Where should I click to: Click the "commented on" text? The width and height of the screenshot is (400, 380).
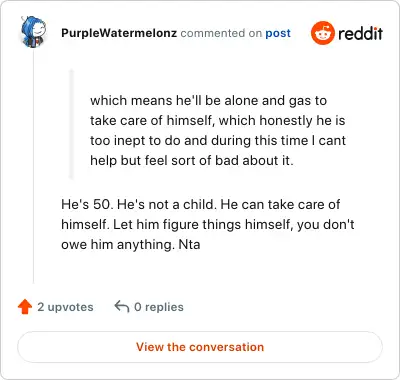(221, 33)
